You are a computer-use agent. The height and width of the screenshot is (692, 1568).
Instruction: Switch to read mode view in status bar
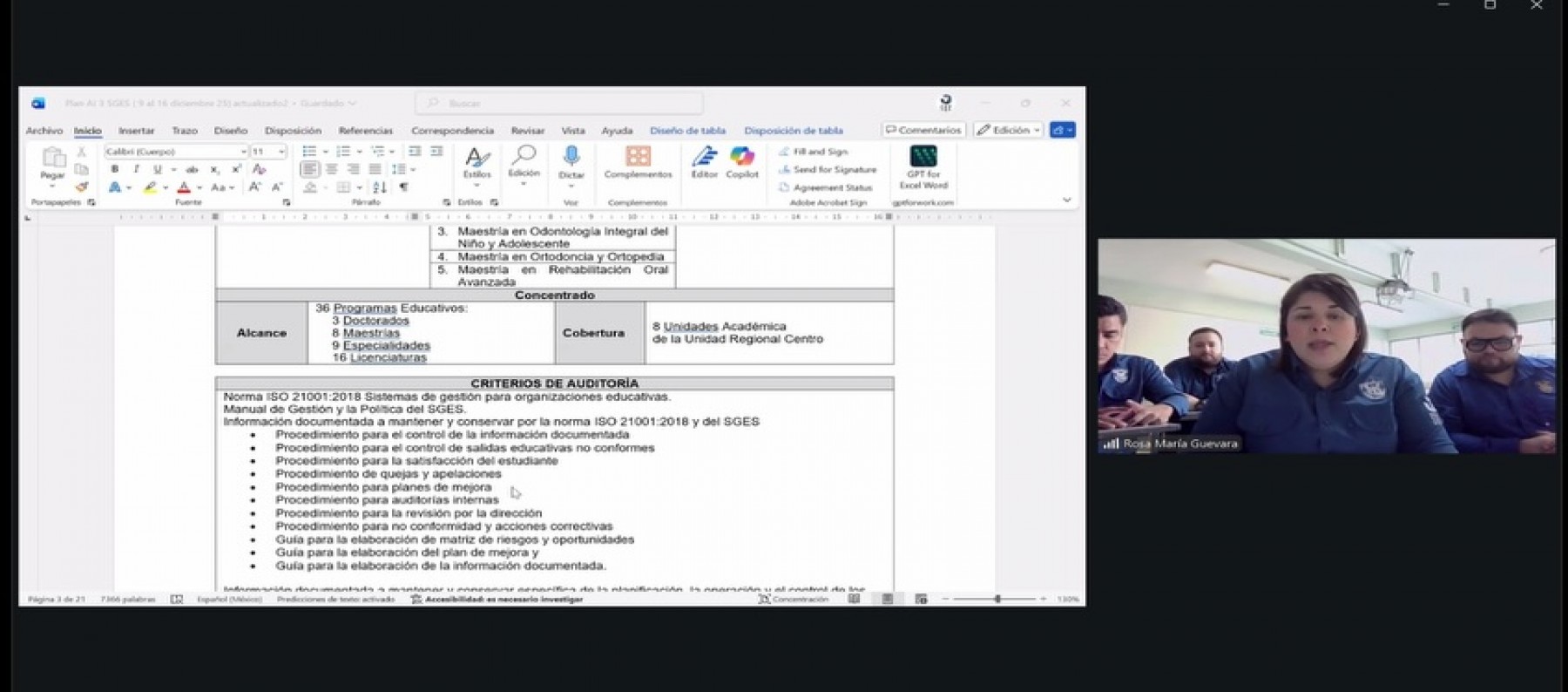855,600
